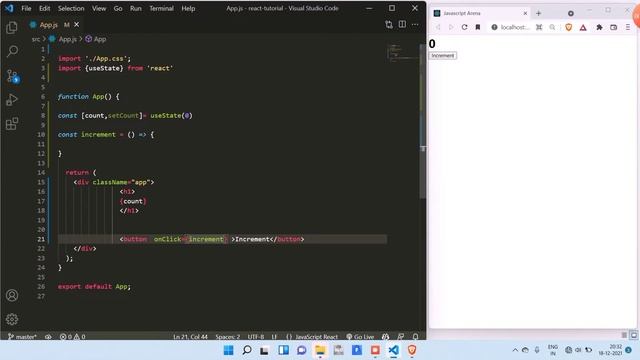The width and height of the screenshot is (640, 360).
Task: Open Windows taskbar Search
Action: point(247,350)
